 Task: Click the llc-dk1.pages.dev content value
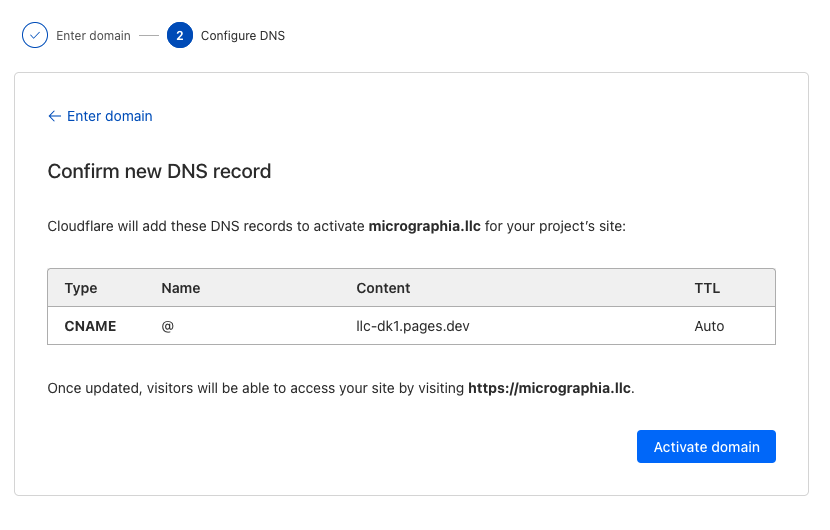(413, 326)
